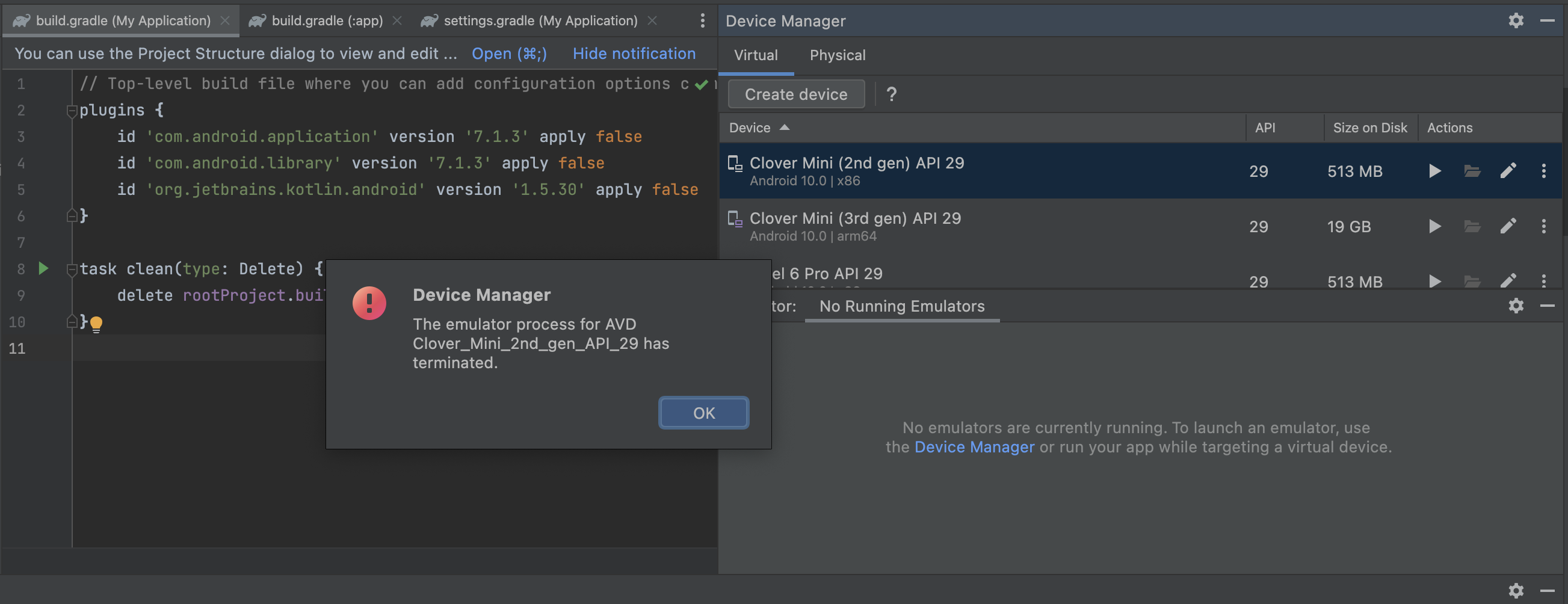1568x604 pixels.
Task: Hide the Device Manager panel
Action: (1548, 20)
